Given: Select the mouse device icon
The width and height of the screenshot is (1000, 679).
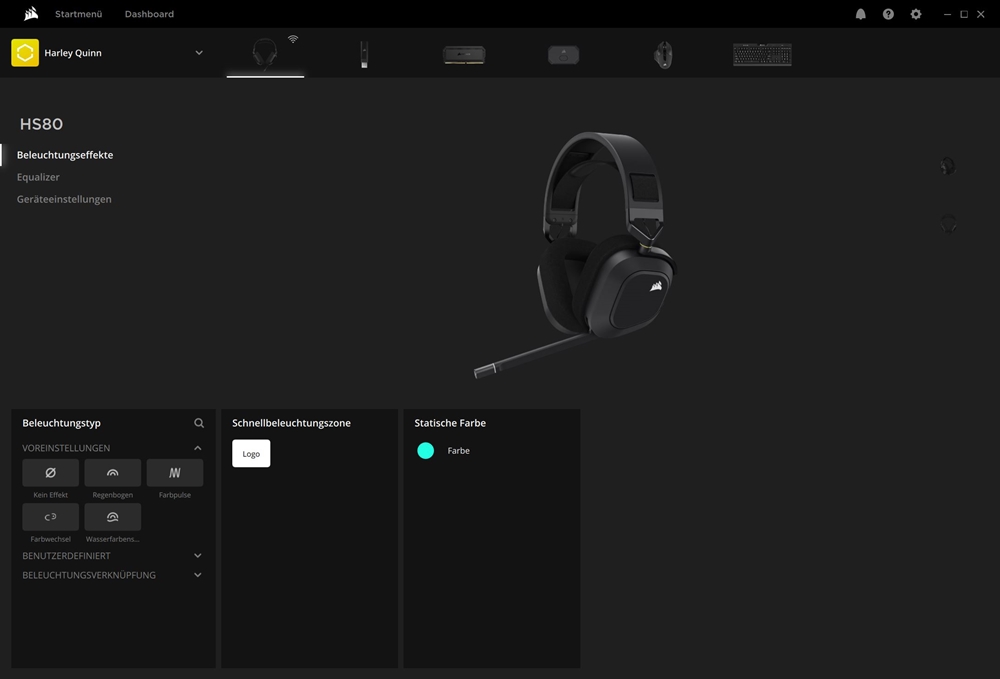Looking at the screenshot, I should click(x=663, y=55).
